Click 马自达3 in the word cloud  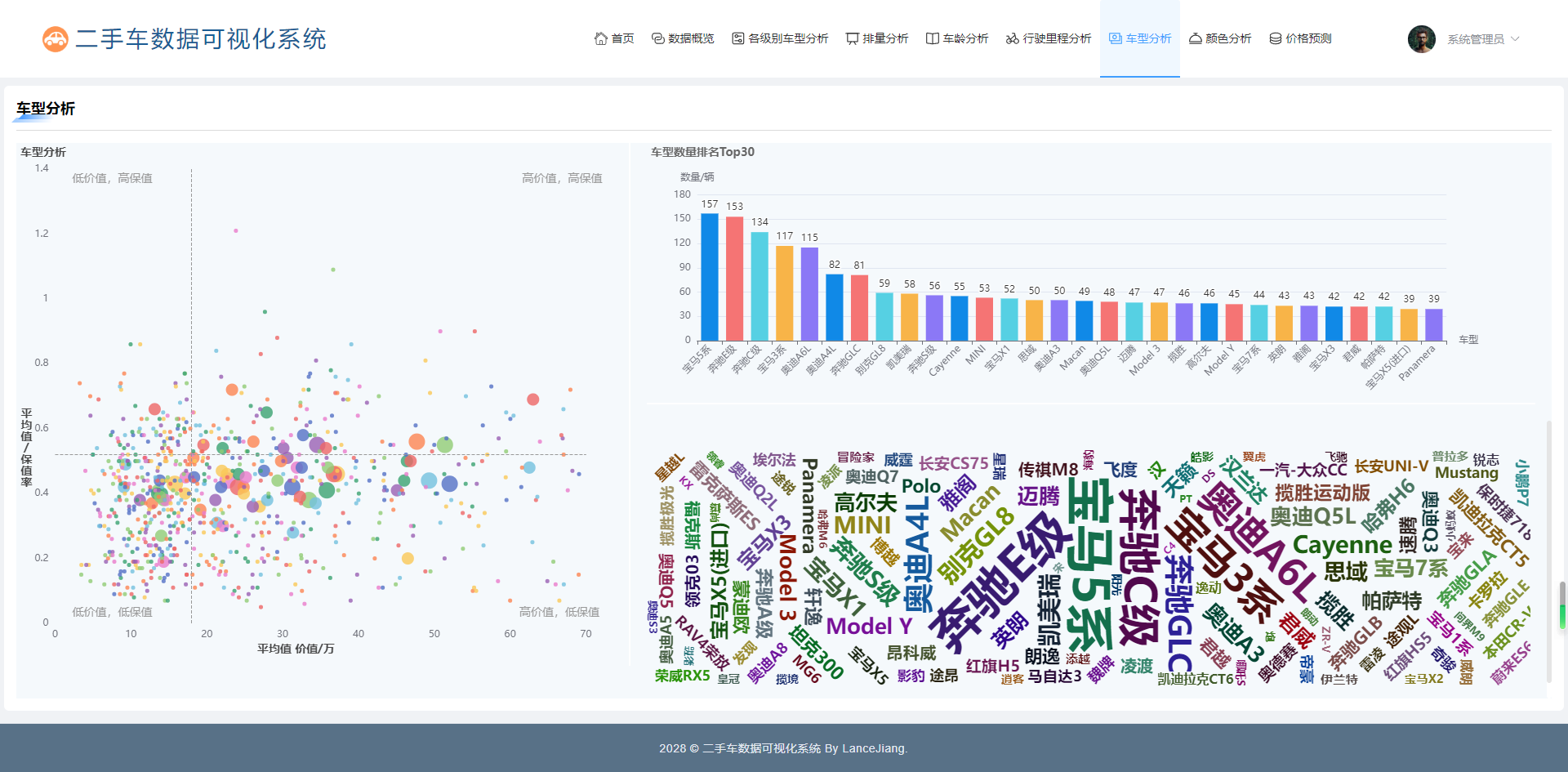[1054, 676]
